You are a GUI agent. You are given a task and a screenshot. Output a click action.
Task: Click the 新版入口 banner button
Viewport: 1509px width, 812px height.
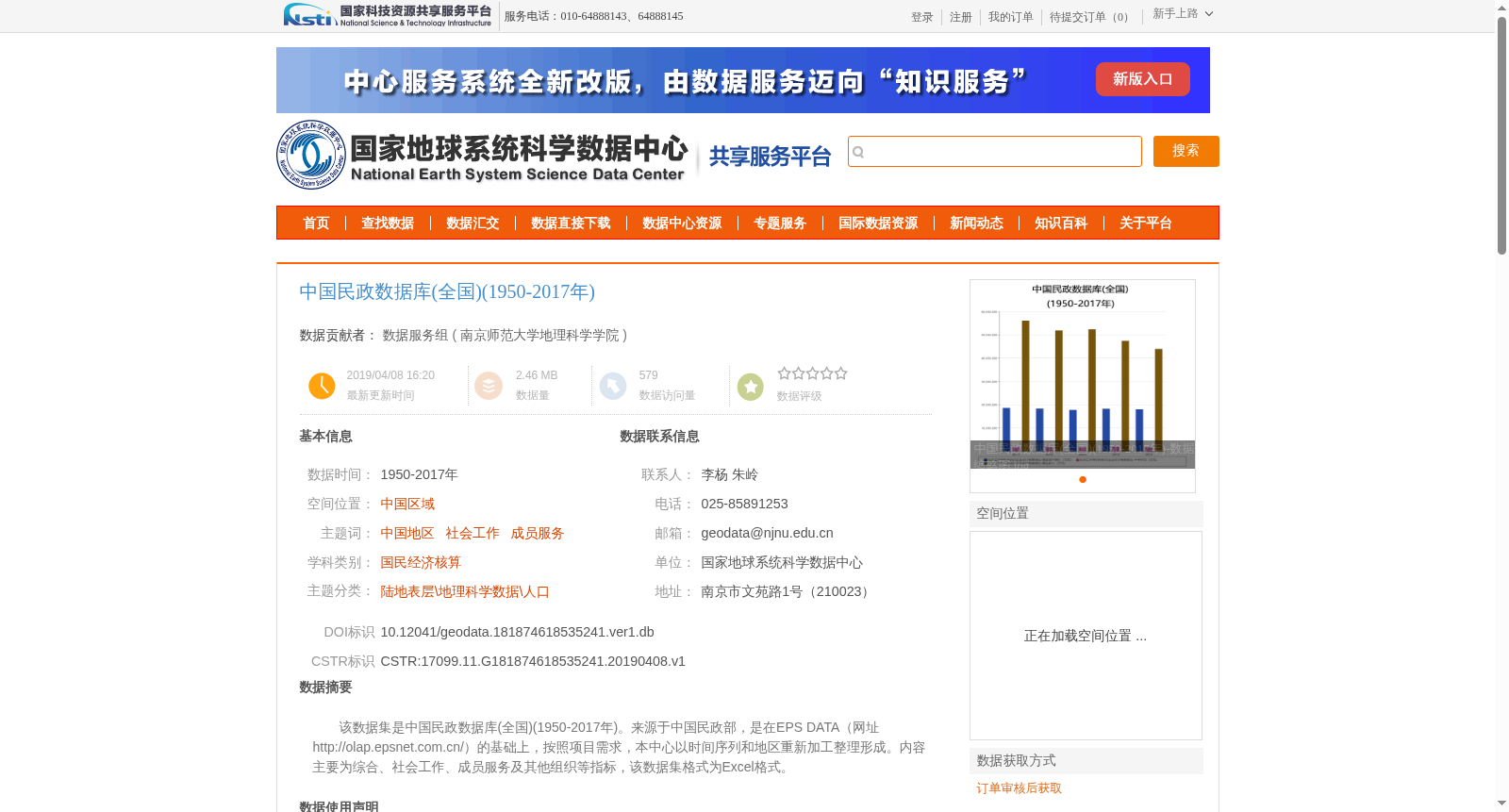point(1142,79)
